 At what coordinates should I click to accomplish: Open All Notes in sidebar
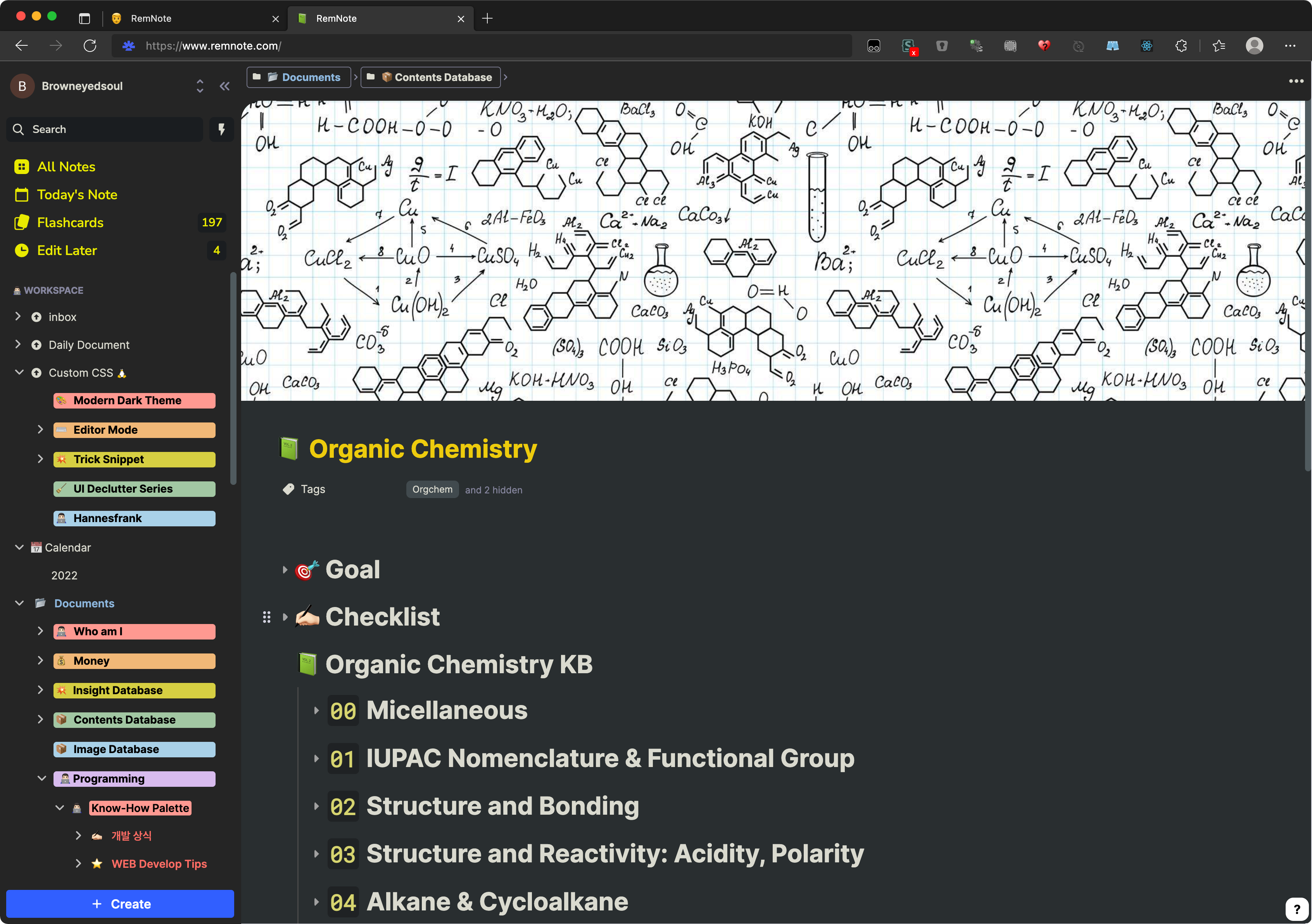[x=66, y=167]
